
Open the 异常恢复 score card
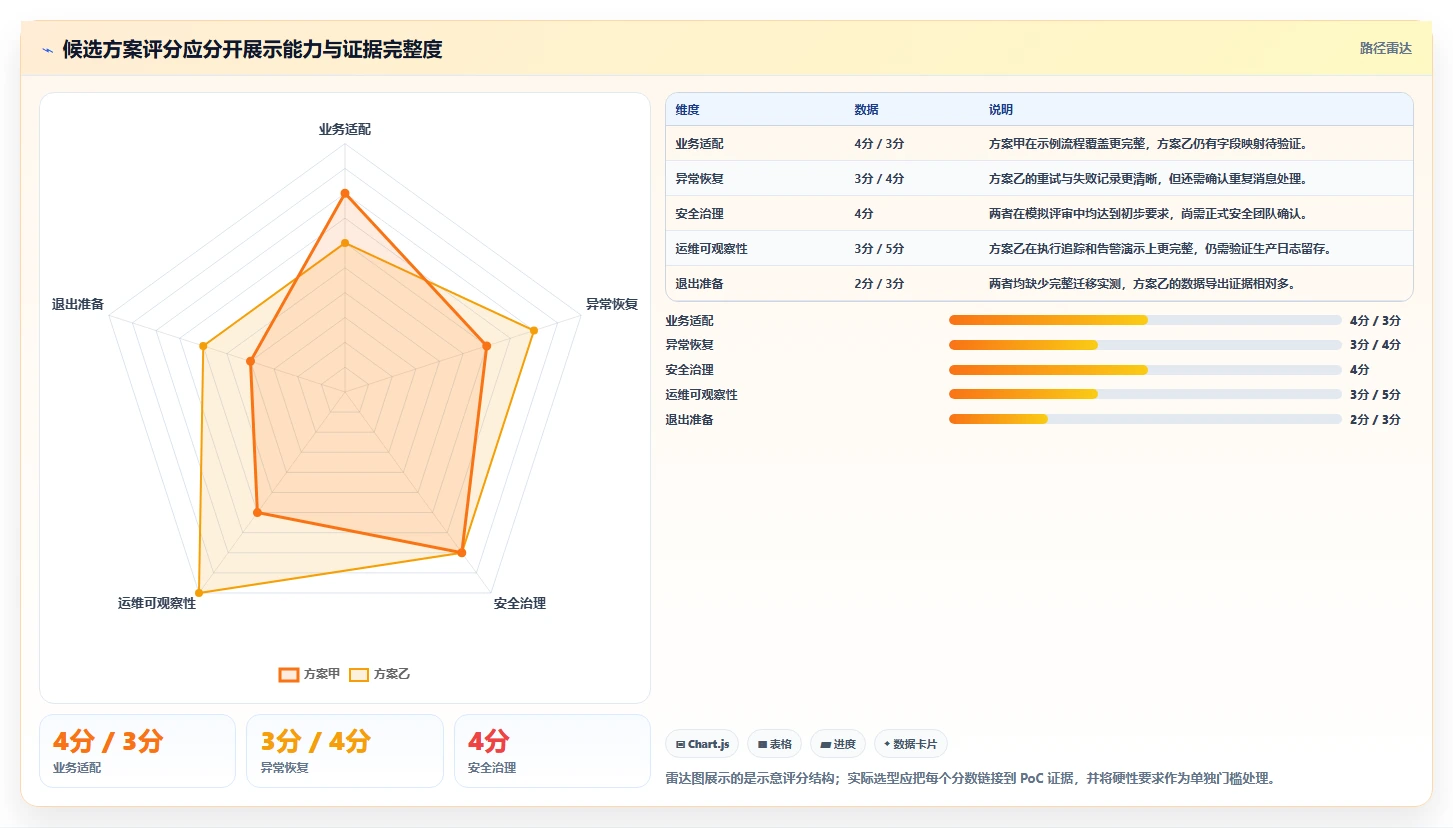344,751
